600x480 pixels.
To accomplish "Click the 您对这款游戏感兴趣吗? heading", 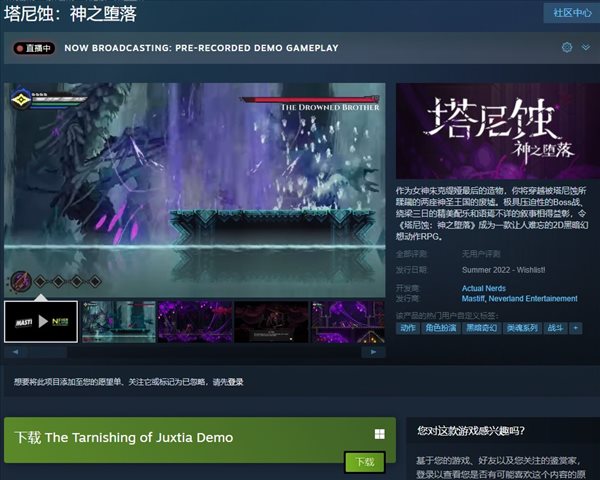I will (471, 431).
